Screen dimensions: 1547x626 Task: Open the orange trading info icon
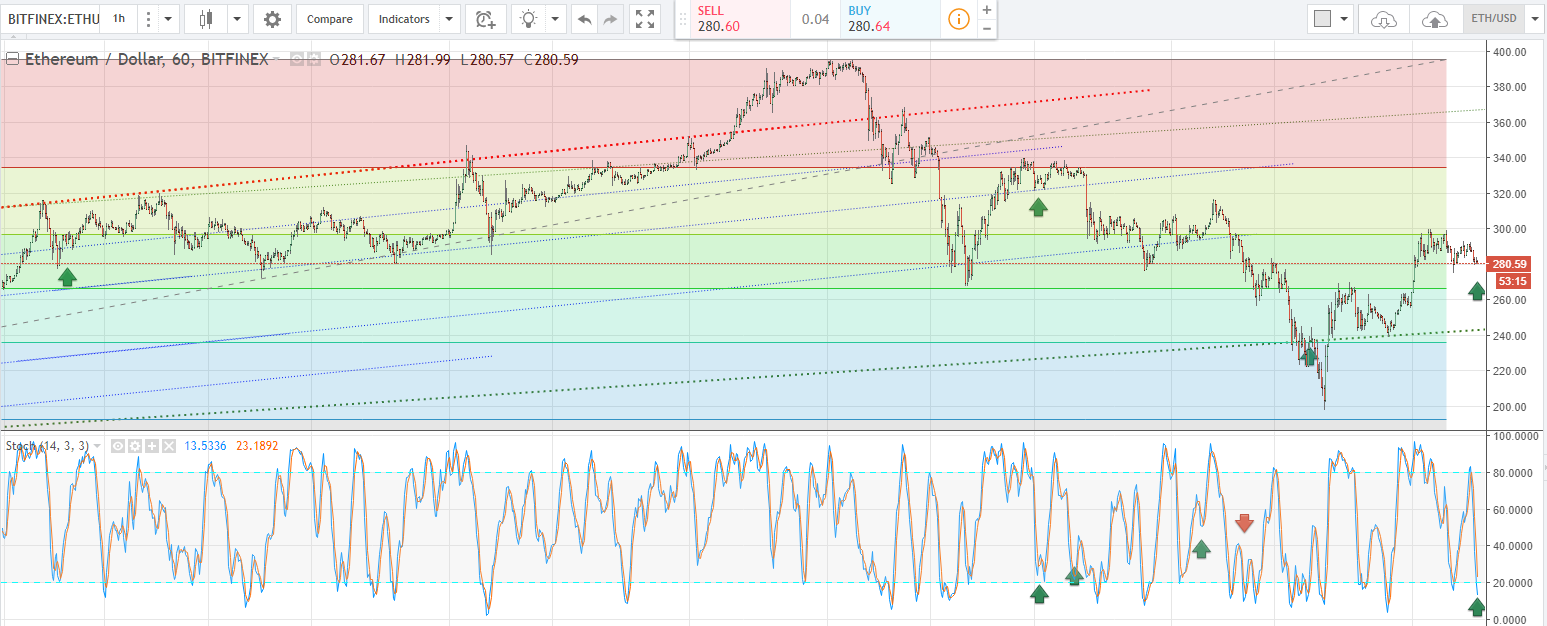959,19
